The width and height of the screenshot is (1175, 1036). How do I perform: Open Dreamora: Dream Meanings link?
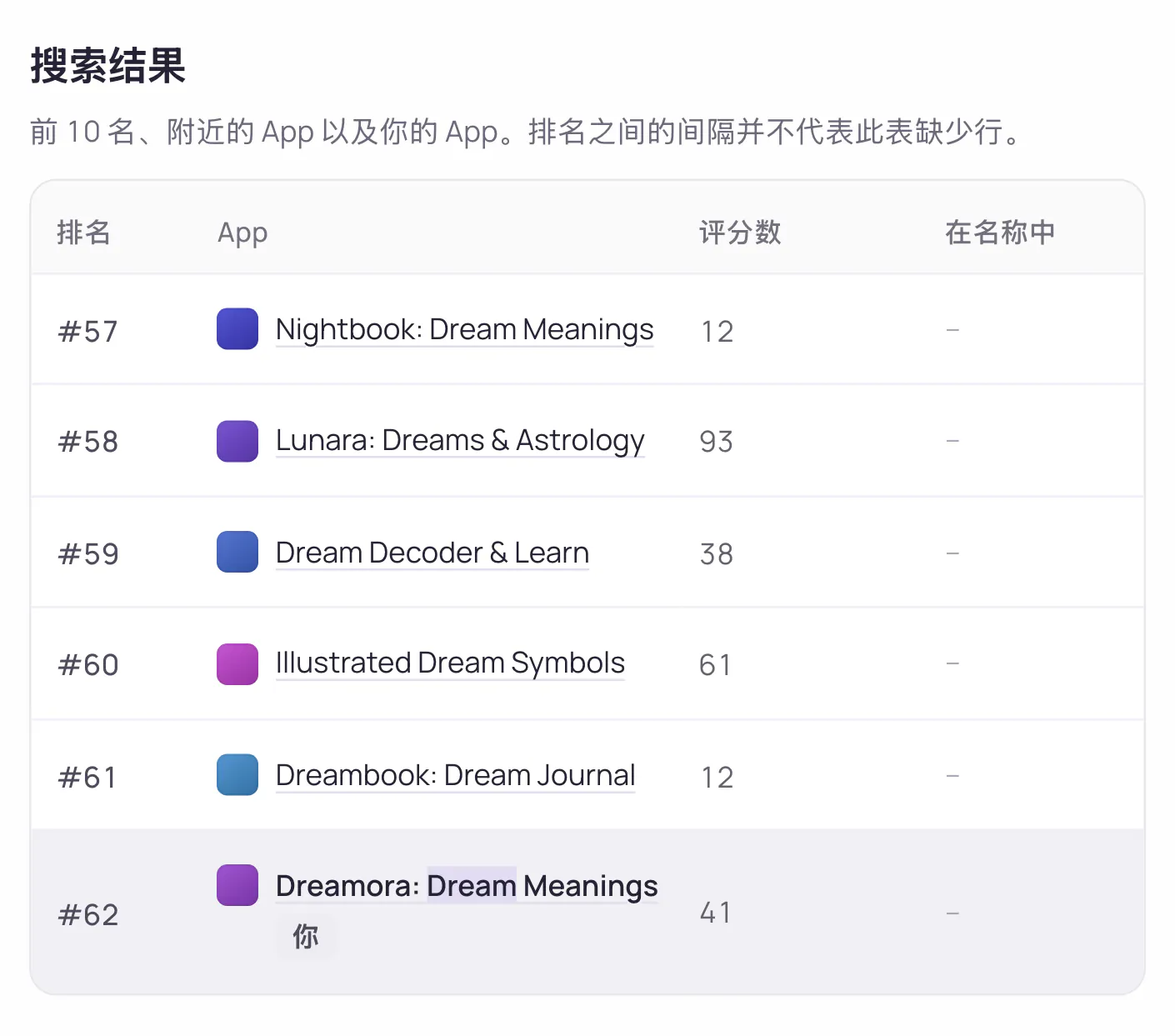[467, 886]
